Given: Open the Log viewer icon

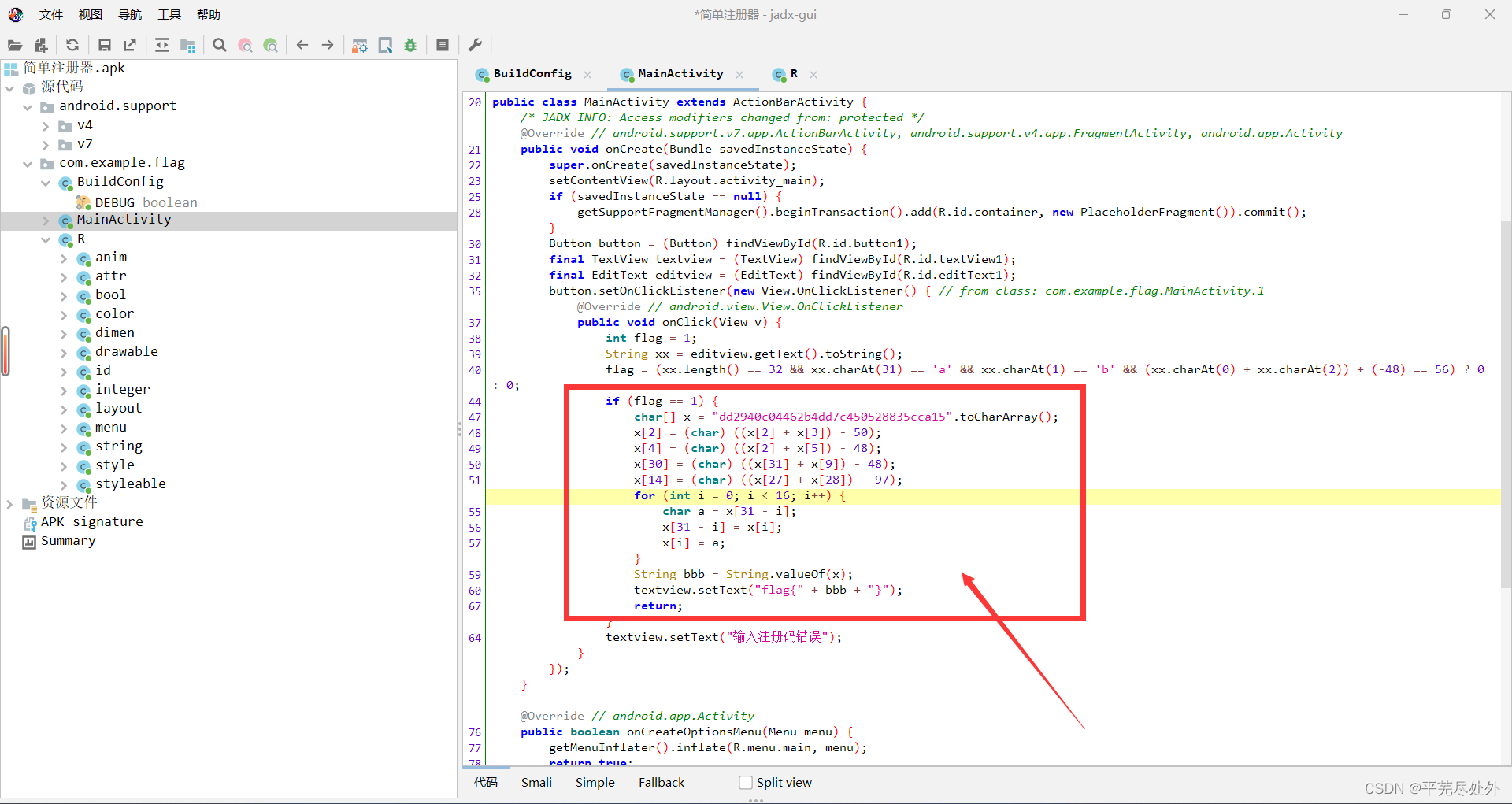Looking at the screenshot, I should (x=443, y=46).
